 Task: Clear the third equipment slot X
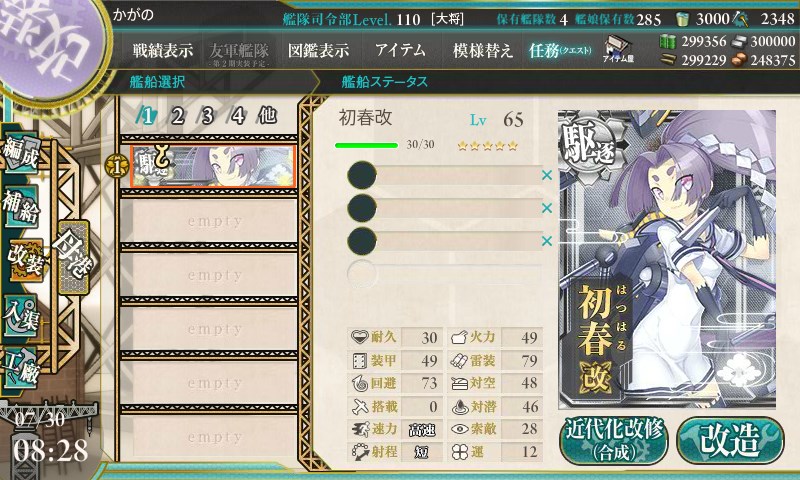point(547,241)
